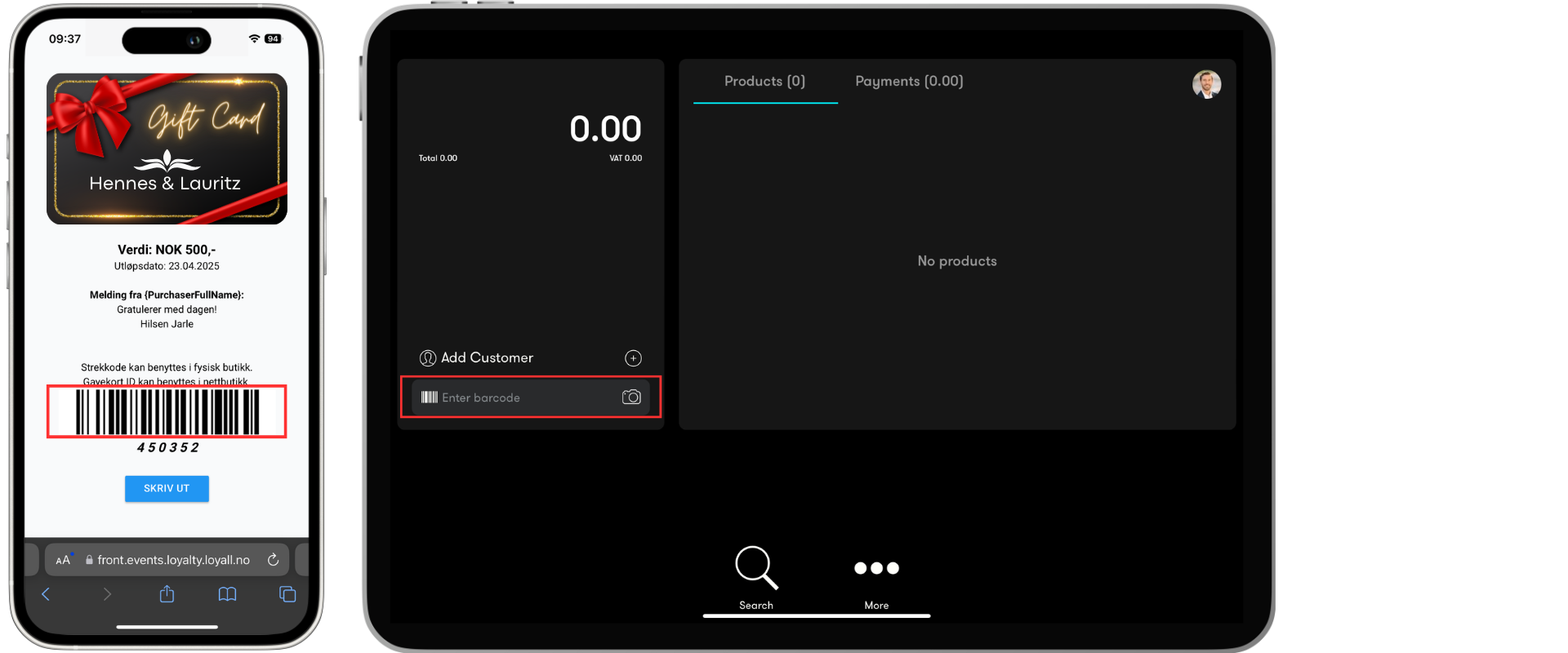Tap the AA reader text-size icon
1568x653 pixels.
click(x=63, y=560)
